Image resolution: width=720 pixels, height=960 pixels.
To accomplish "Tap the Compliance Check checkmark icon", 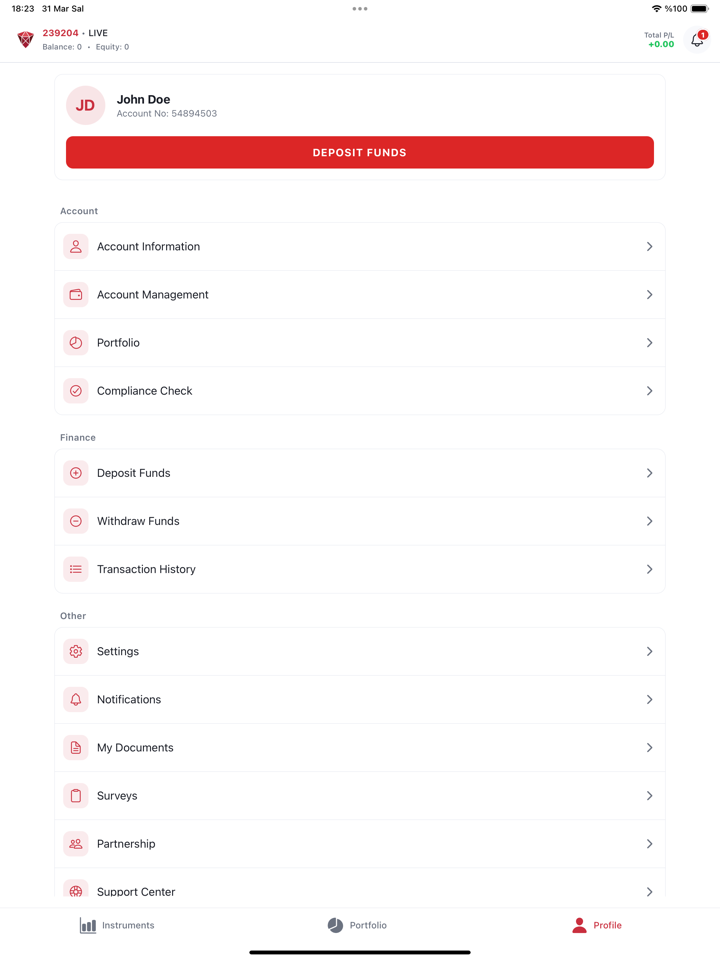I will coord(76,391).
